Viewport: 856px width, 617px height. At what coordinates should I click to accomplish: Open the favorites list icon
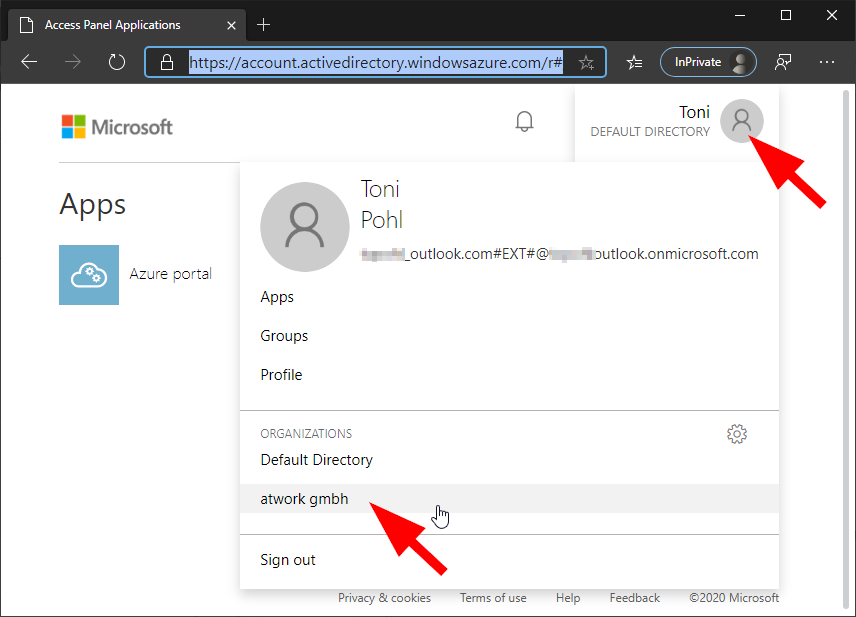click(634, 62)
